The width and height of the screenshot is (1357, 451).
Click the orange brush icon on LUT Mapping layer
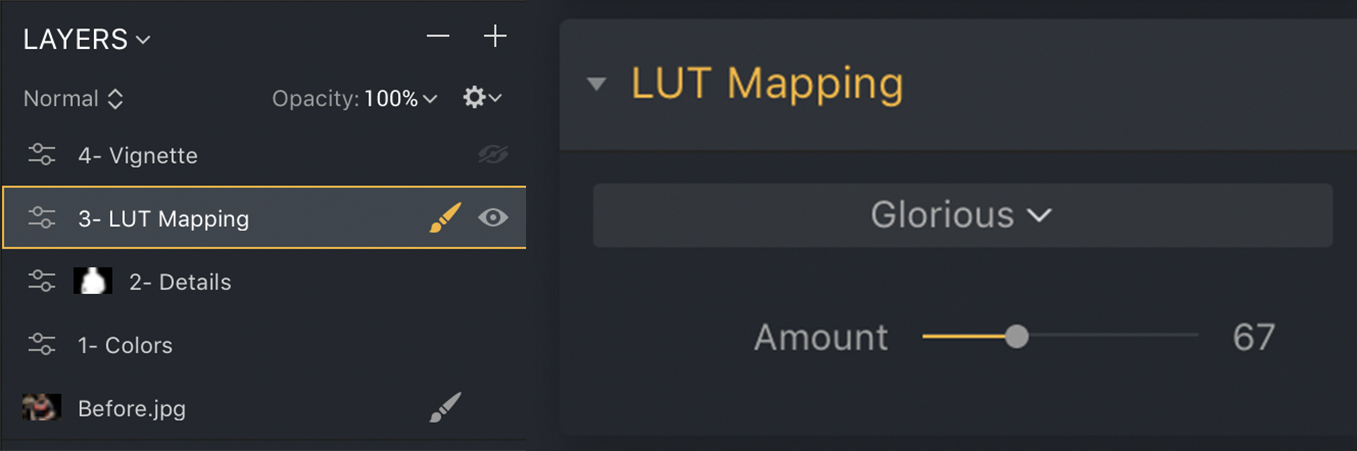click(x=445, y=218)
